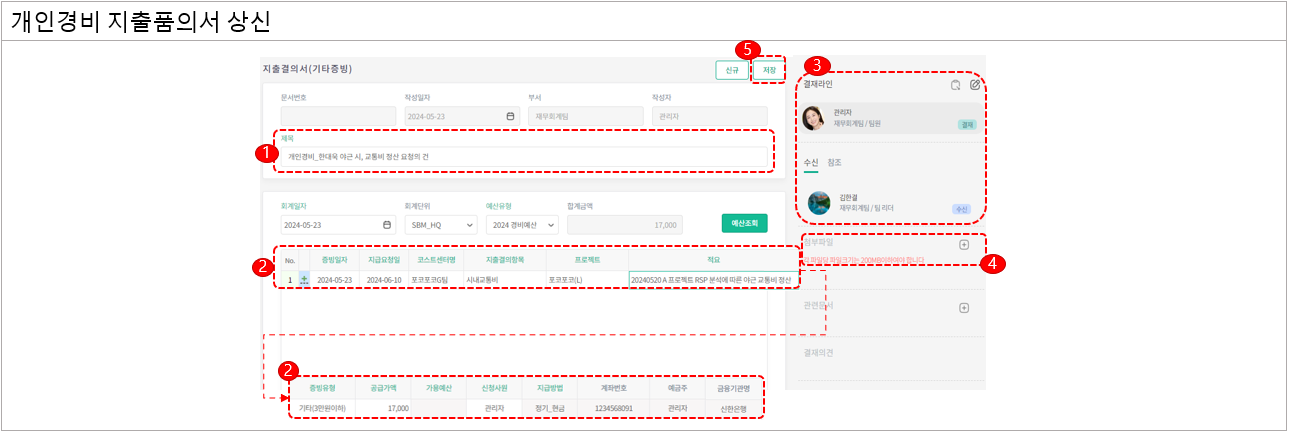Click 김한결 recipient avatar
This screenshot has width=1289, height=433.
819,203
